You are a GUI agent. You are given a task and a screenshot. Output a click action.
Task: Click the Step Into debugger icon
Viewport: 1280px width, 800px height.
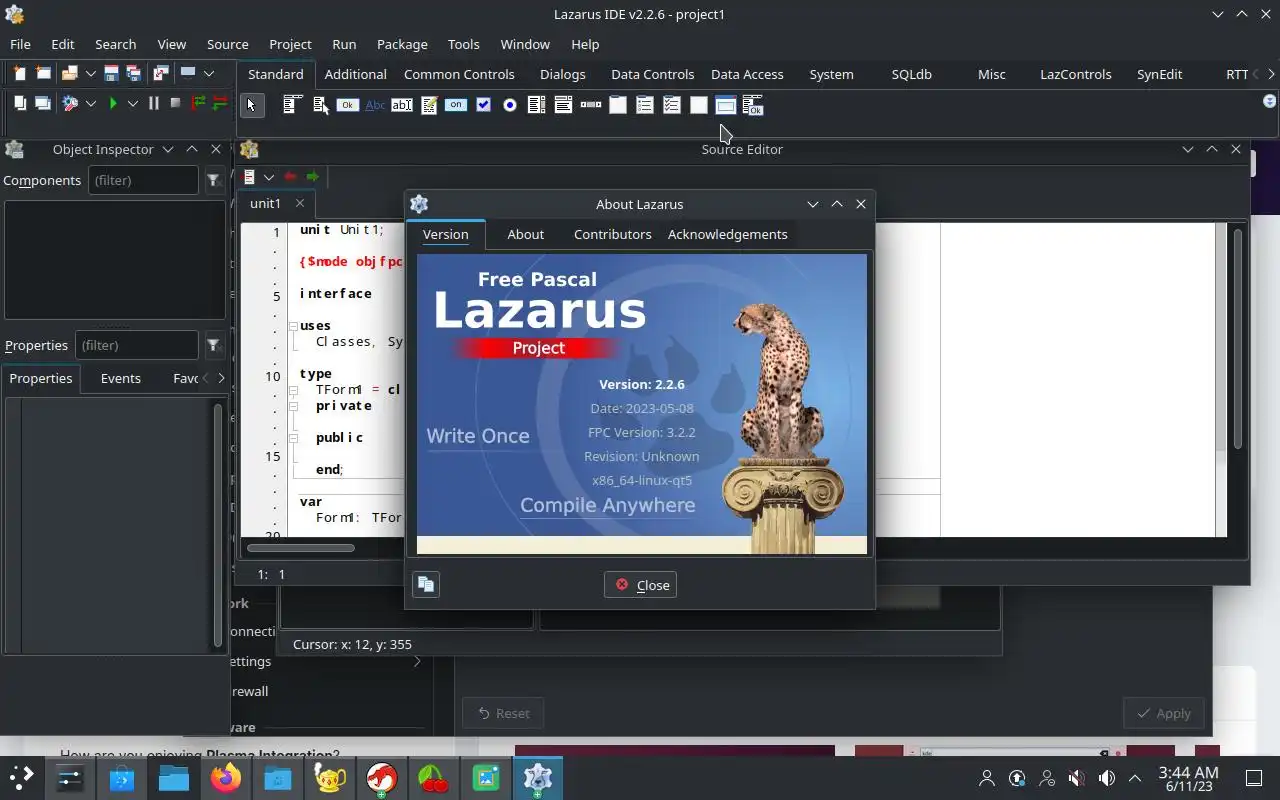click(x=198, y=103)
